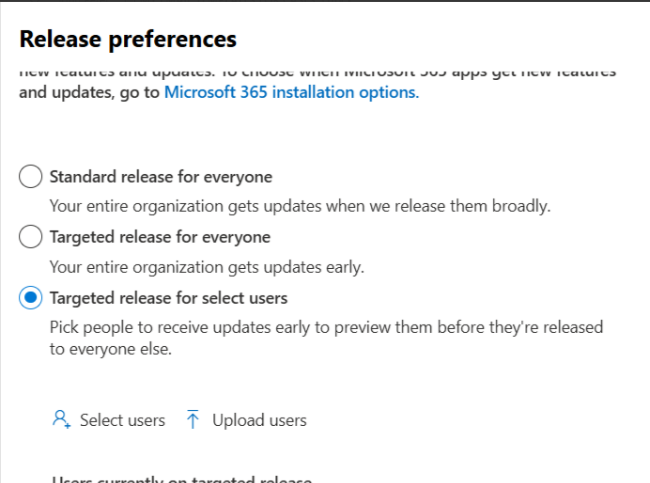Open the Microsoft 365 installation options link
The image size is (650, 483).
click(291, 92)
